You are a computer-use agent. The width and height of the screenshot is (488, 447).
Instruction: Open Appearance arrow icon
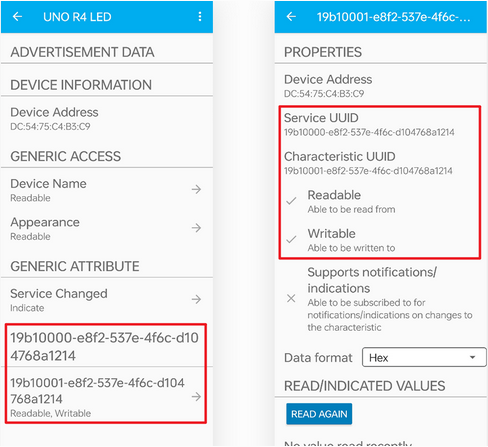[x=196, y=228]
